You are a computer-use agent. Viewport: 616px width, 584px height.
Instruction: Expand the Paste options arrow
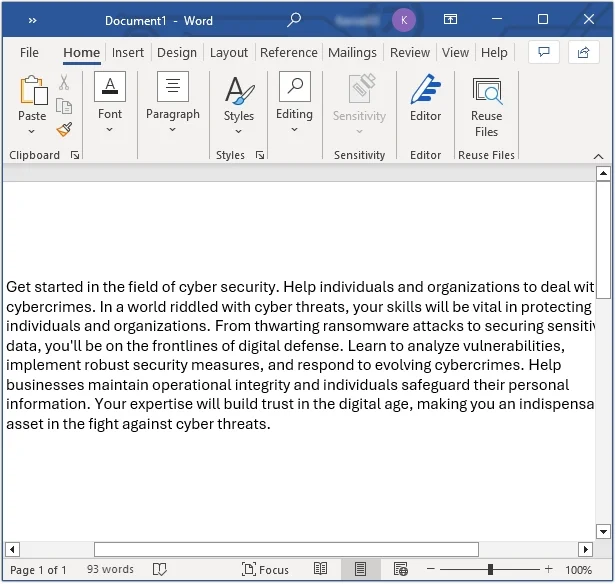[32, 132]
